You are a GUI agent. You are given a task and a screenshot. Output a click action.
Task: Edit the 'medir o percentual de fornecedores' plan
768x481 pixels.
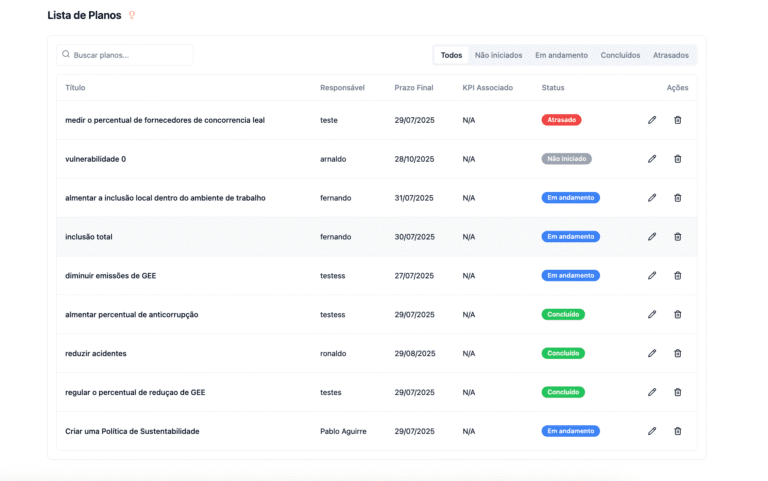pyautogui.click(x=652, y=120)
